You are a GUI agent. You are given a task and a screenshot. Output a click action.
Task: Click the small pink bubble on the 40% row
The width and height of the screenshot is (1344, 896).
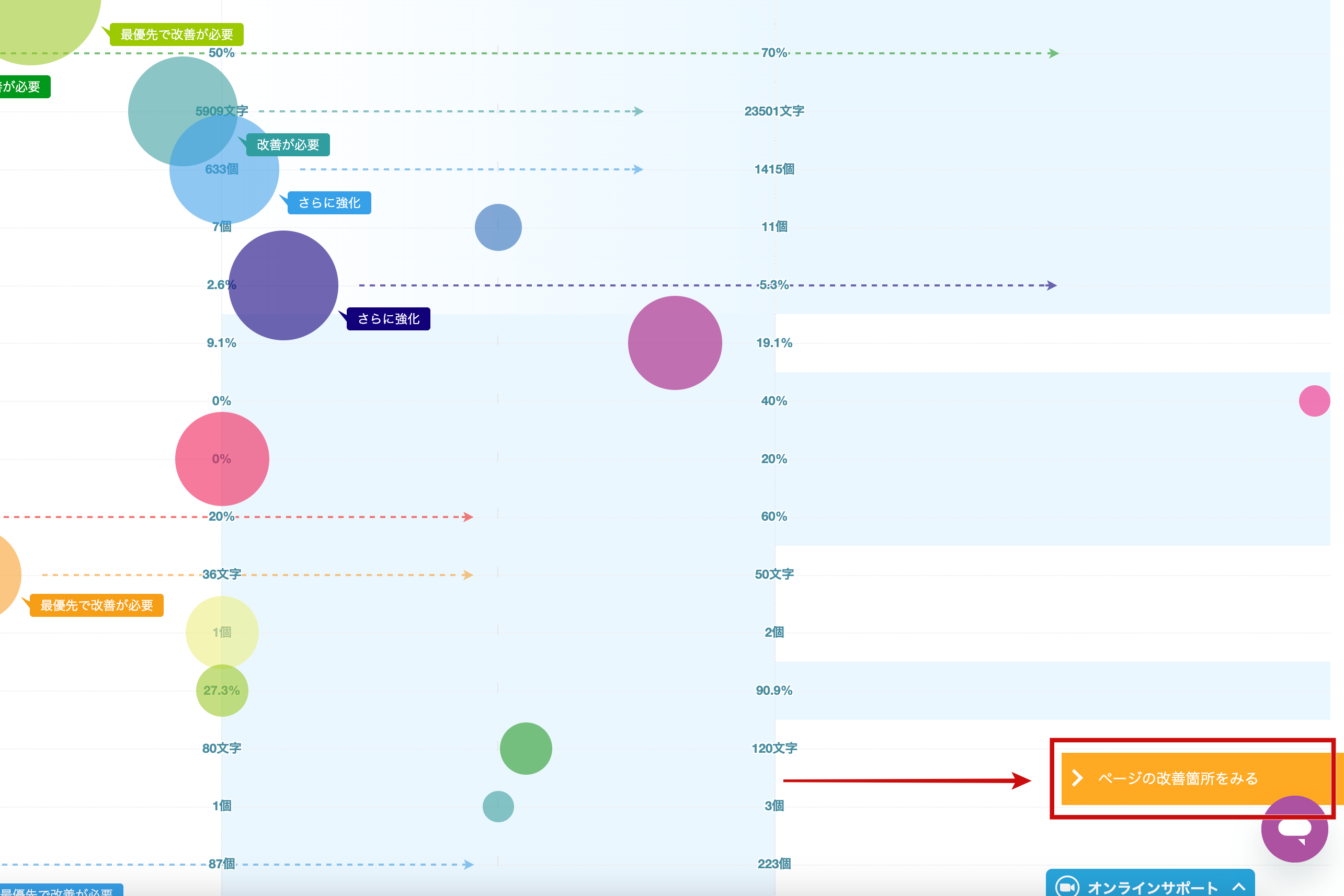click(x=1314, y=400)
